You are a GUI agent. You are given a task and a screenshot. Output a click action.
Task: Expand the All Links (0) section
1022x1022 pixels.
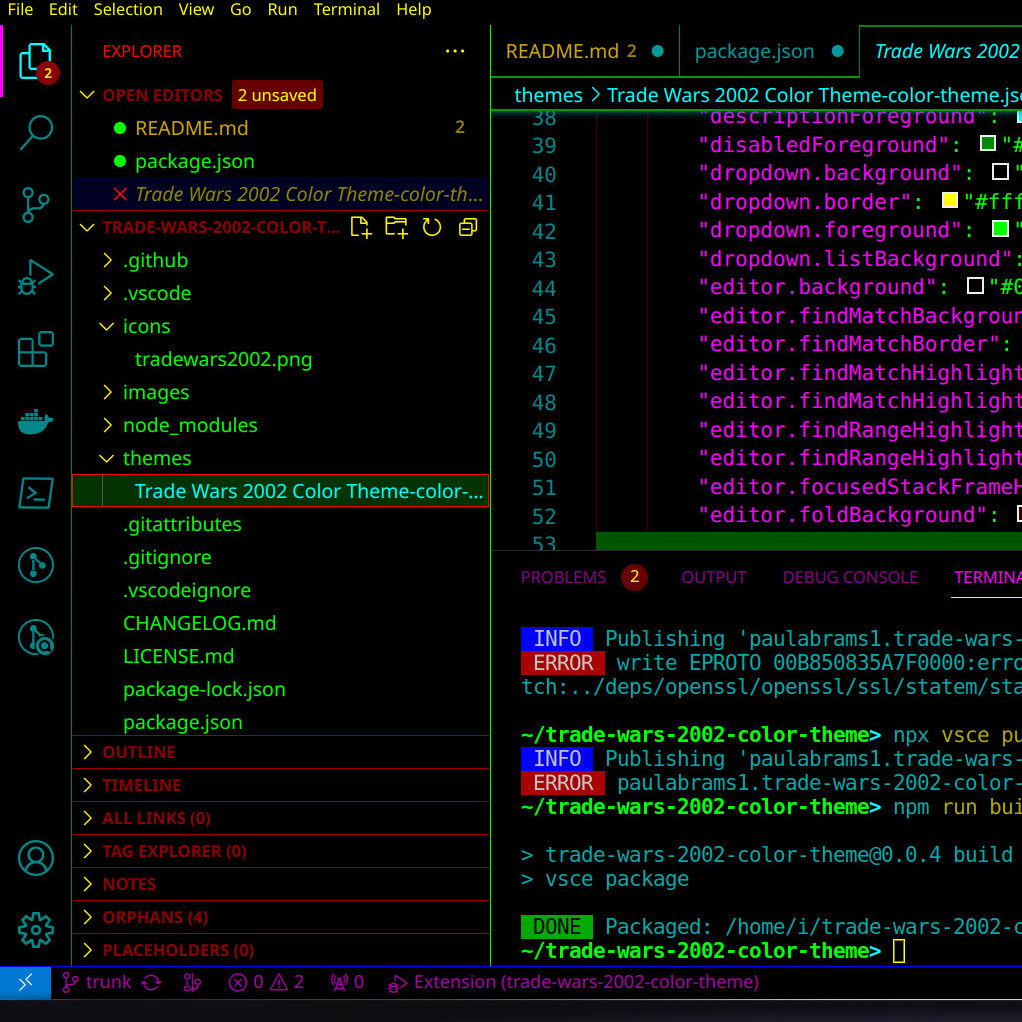[x=280, y=818]
